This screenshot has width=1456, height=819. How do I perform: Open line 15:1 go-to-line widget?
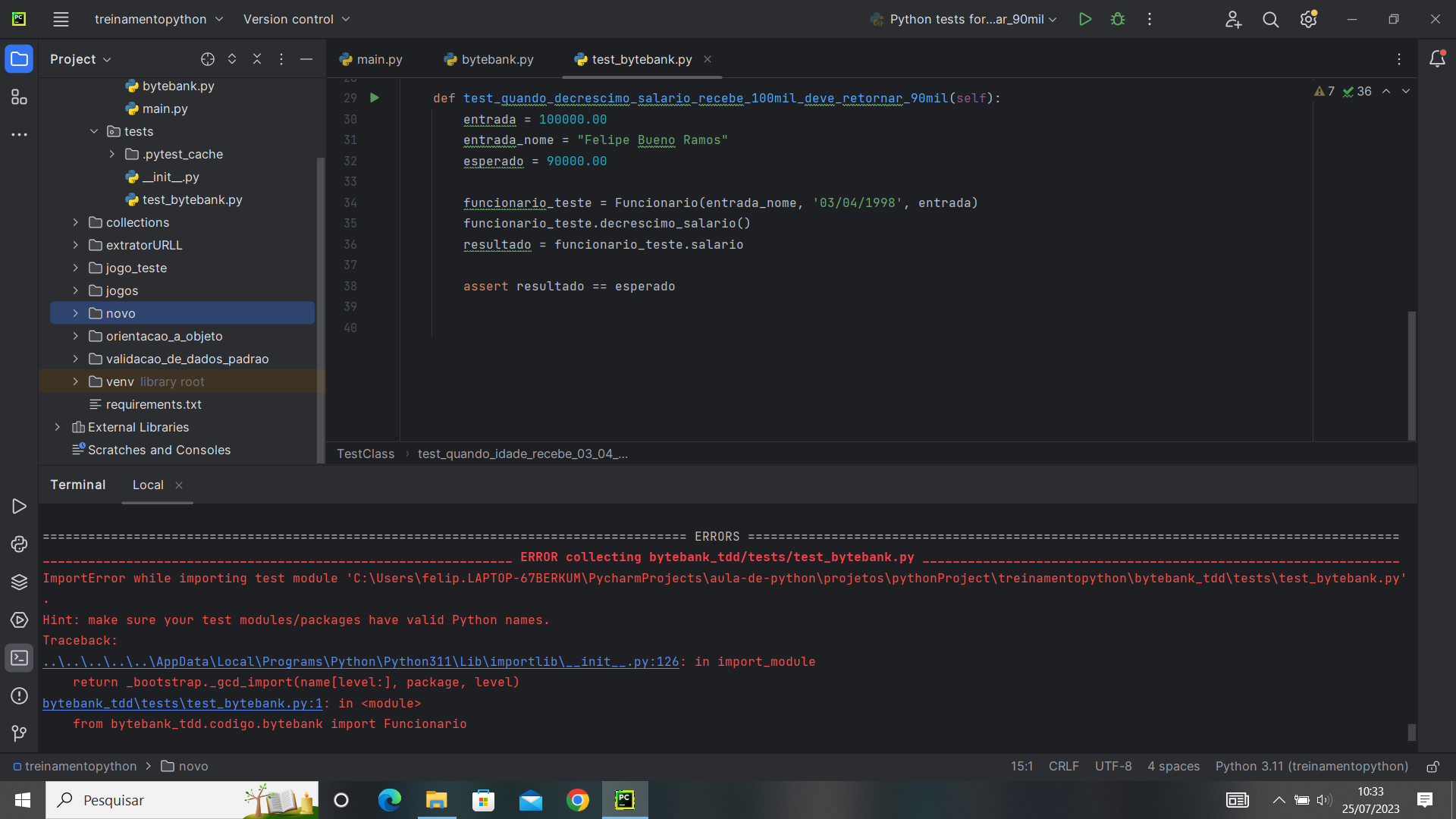1022,767
